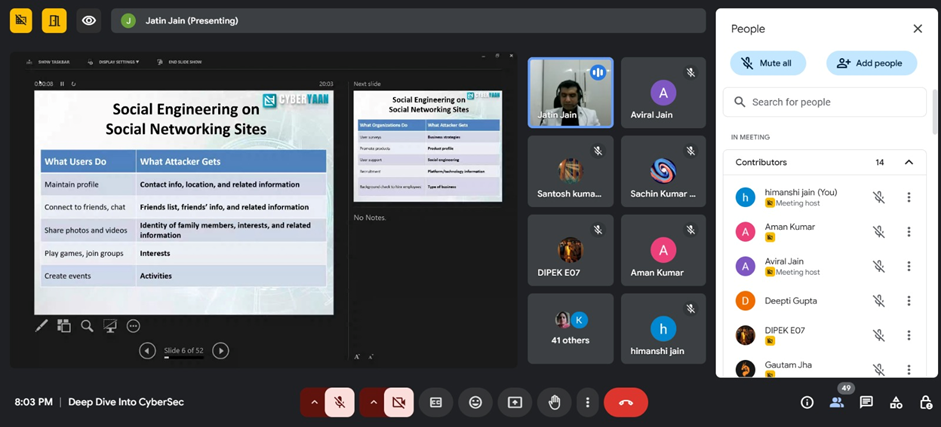Viewport: 941px width, 427px height.
Task: Click the Add people button
Action: click(871, 63)
